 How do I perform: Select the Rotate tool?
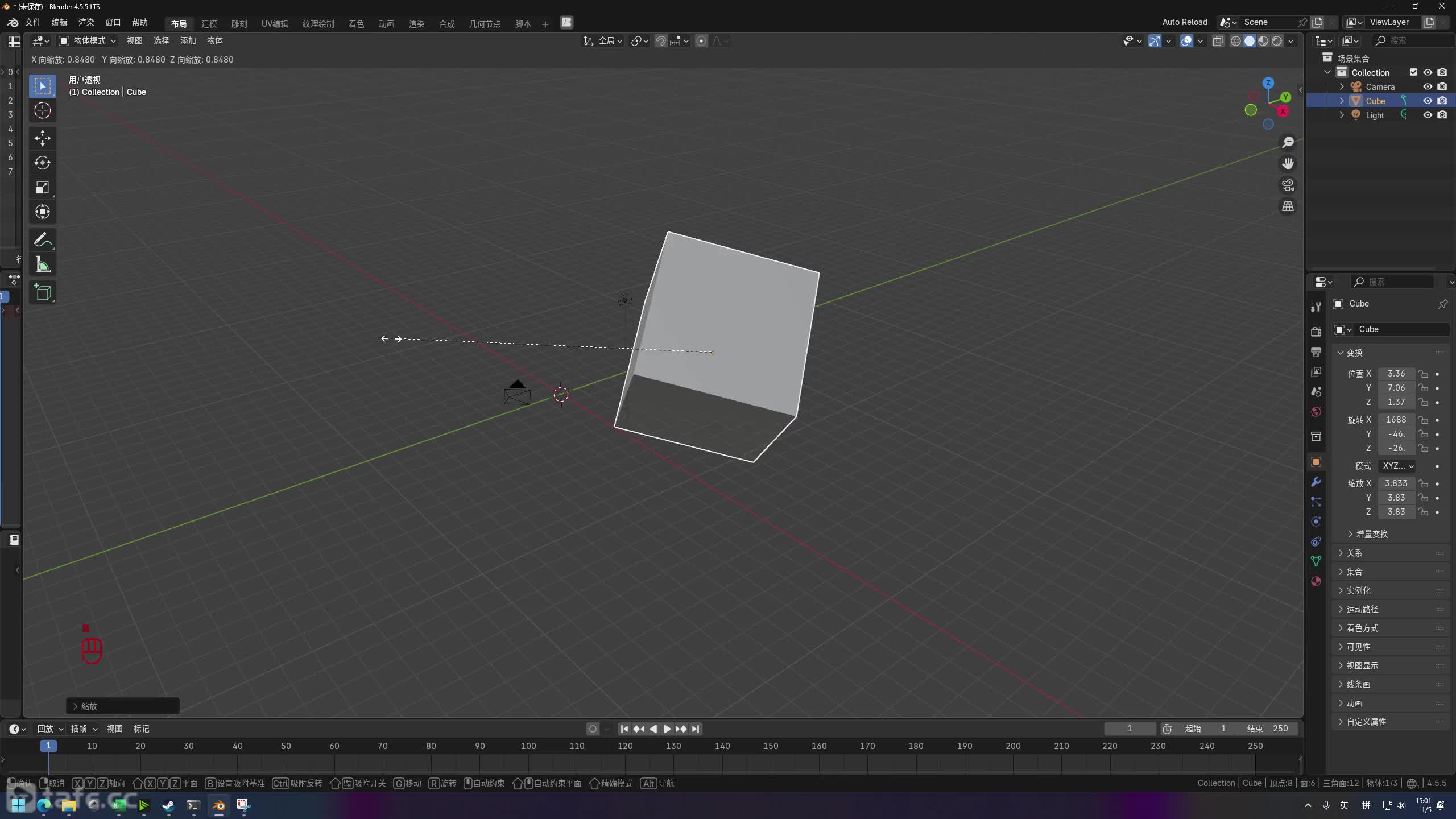click(x=43, y=163)
